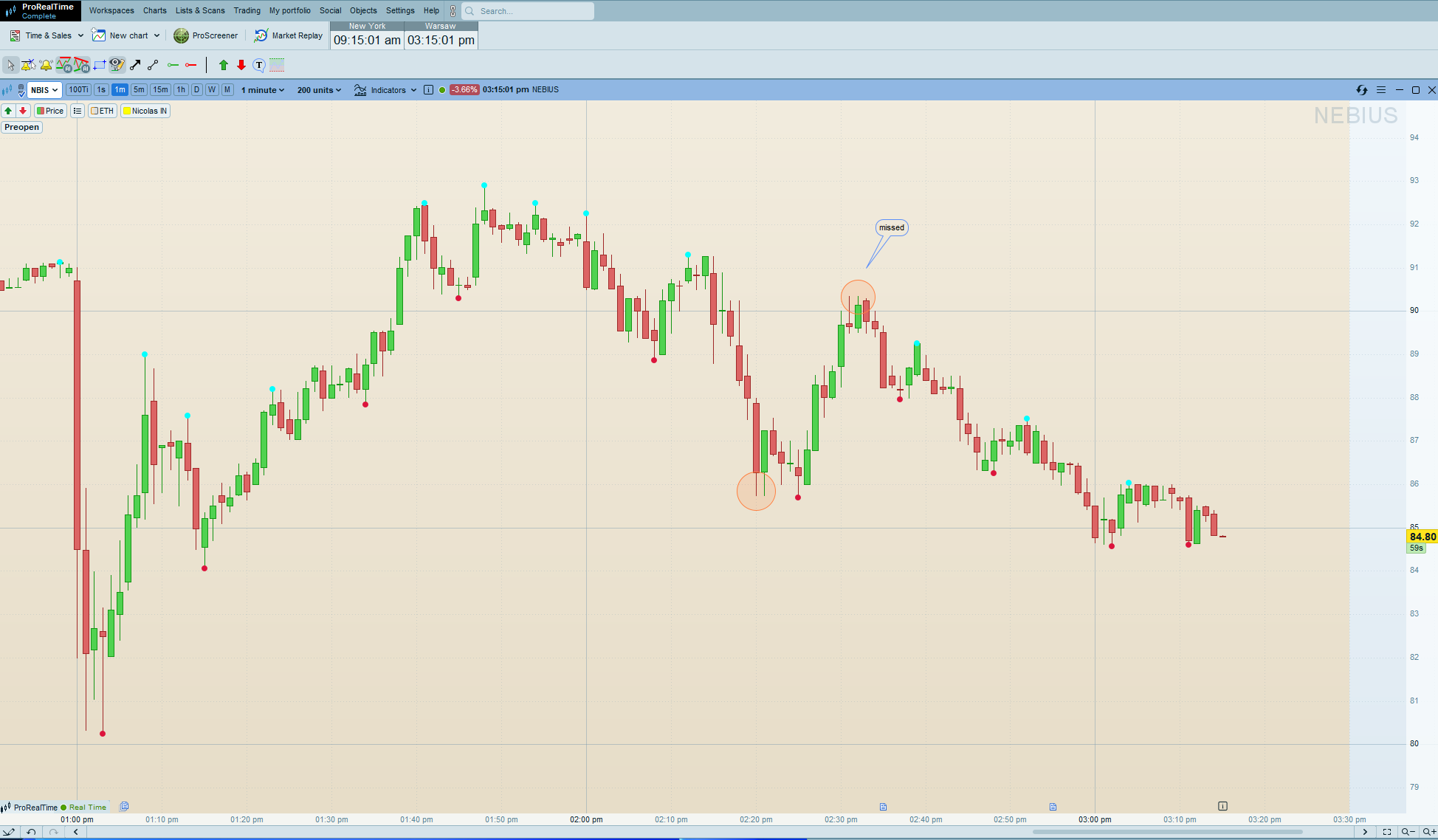Zoom in the chart timeline
This screenshot has height=840, width=1438.
(1429, 832)
